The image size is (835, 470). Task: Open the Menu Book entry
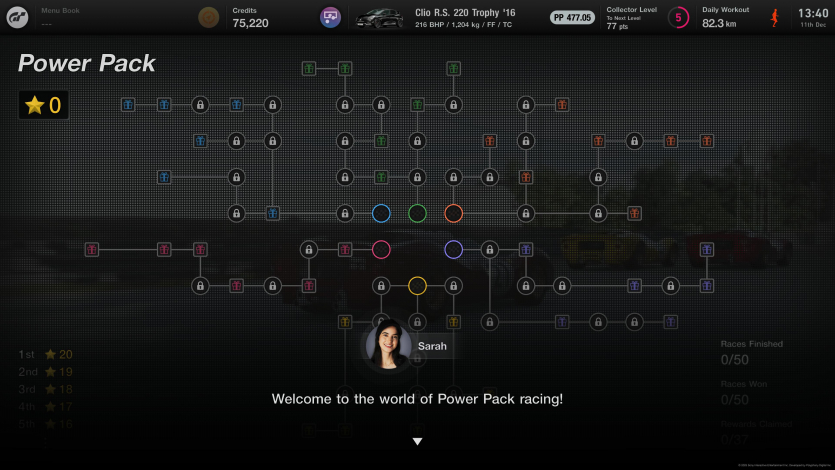[x=62, y=17]
